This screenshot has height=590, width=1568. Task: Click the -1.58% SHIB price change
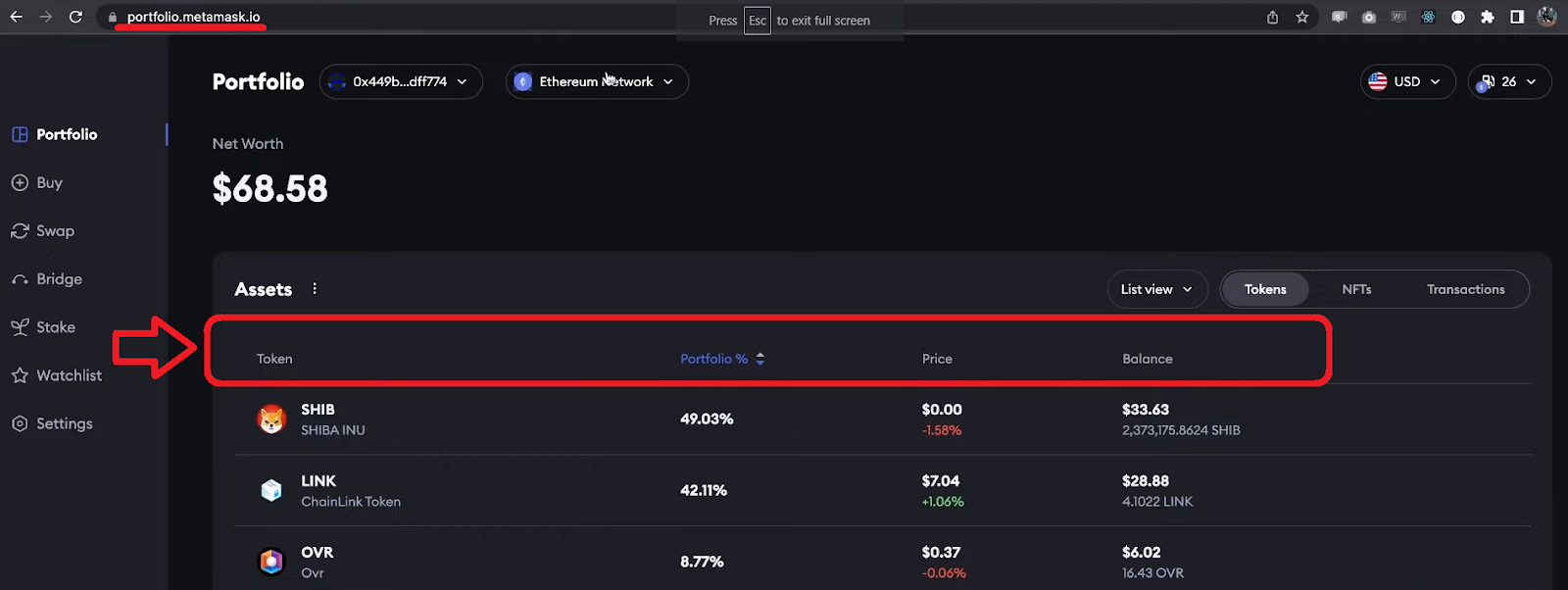[942, 430]
